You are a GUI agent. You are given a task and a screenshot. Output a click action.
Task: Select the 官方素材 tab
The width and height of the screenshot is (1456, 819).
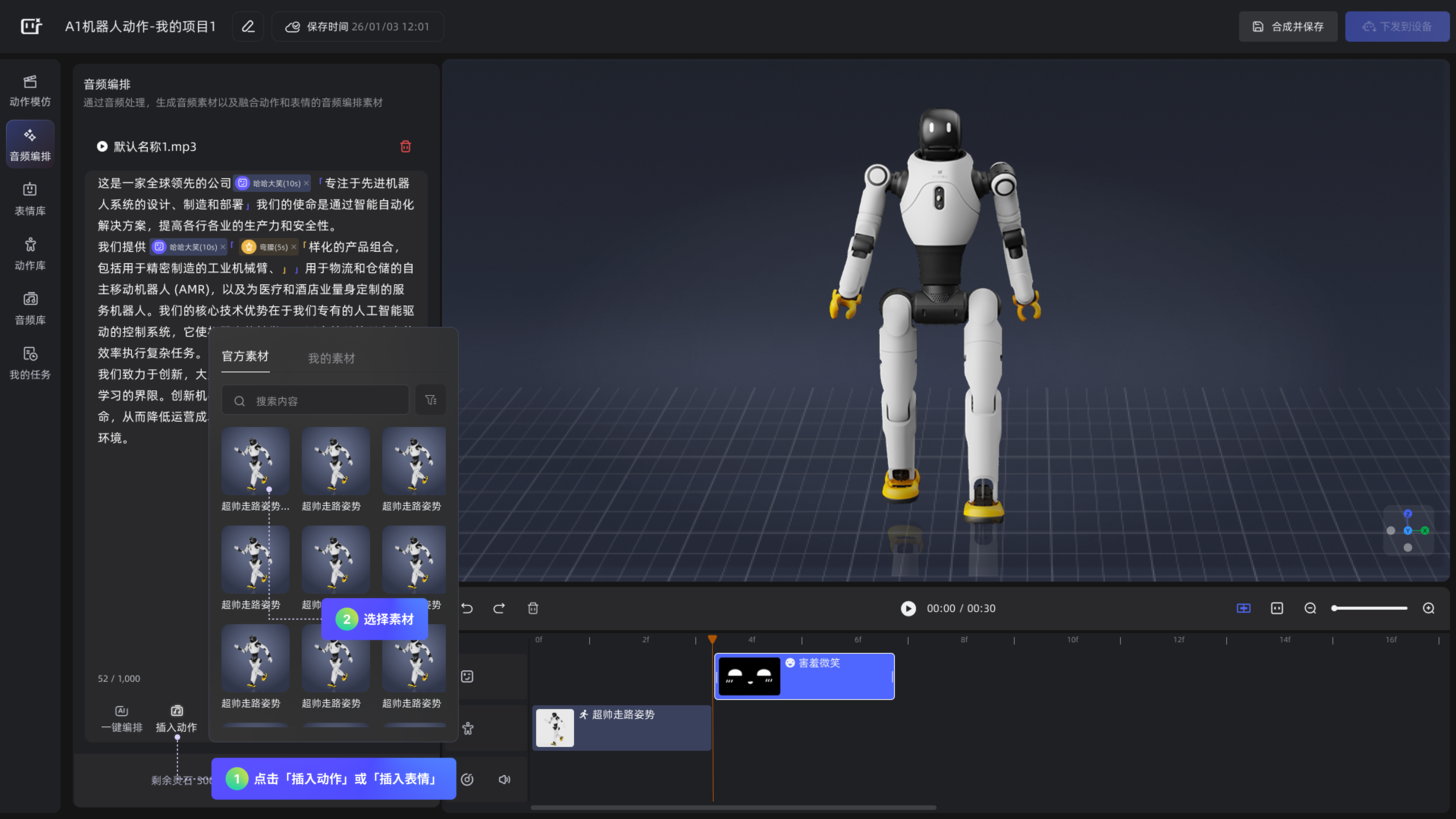tap(245, 356)
